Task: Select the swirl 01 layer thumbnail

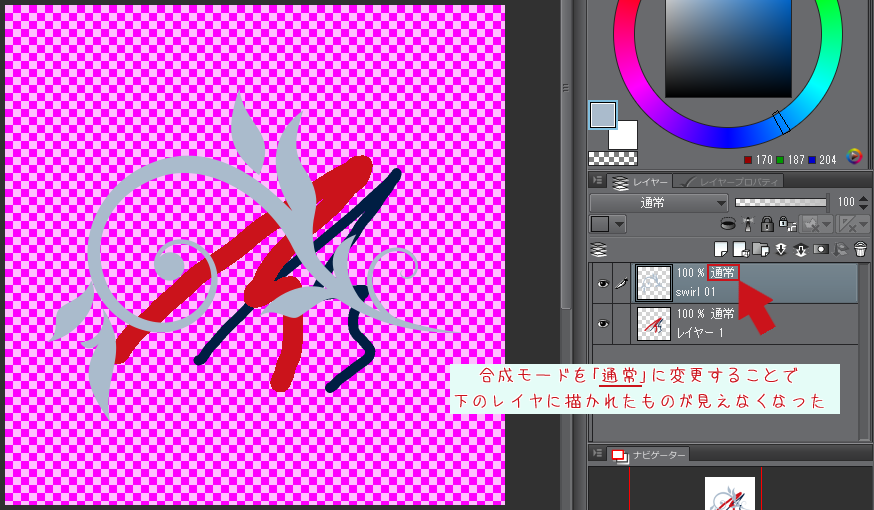Action: tap(653, 283)
